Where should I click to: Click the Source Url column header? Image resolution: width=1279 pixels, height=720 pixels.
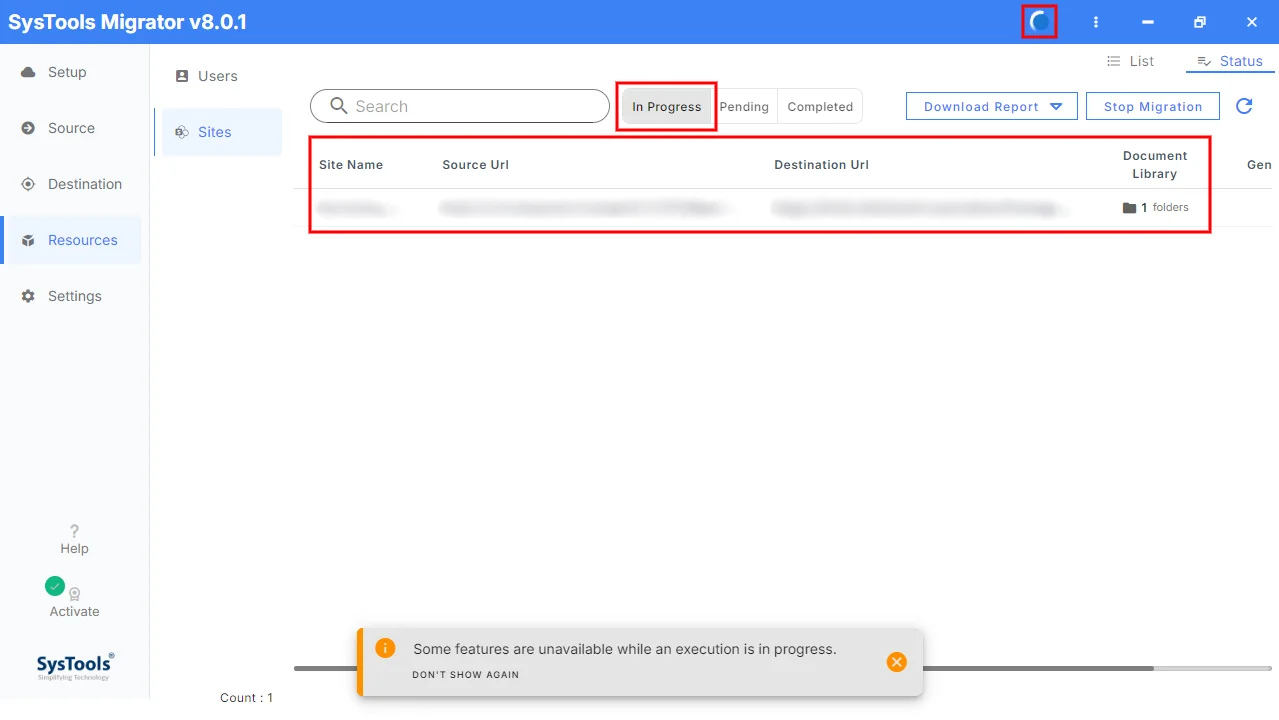pyautogui.click(x=476, y=165)
